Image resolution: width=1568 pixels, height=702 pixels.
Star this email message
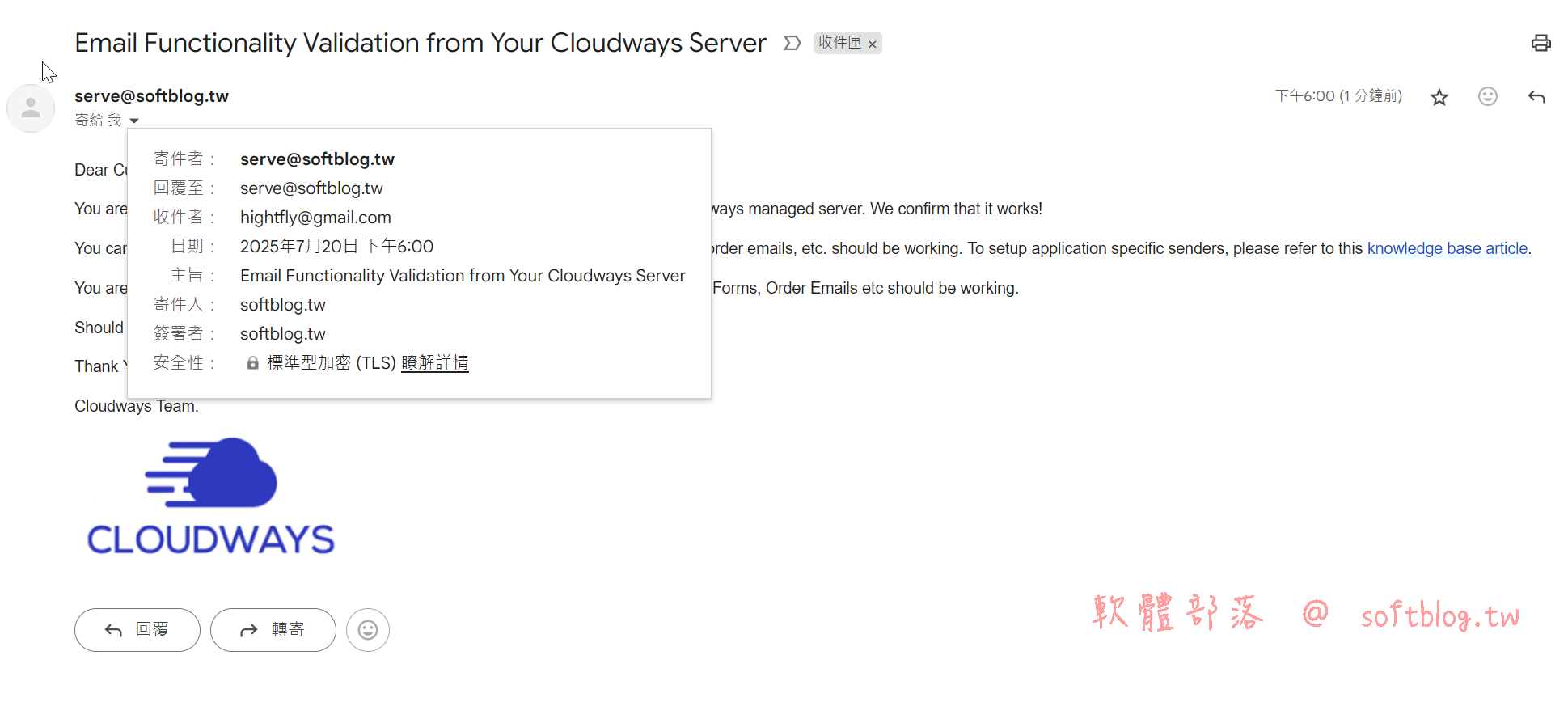(x=1439, y=97)
